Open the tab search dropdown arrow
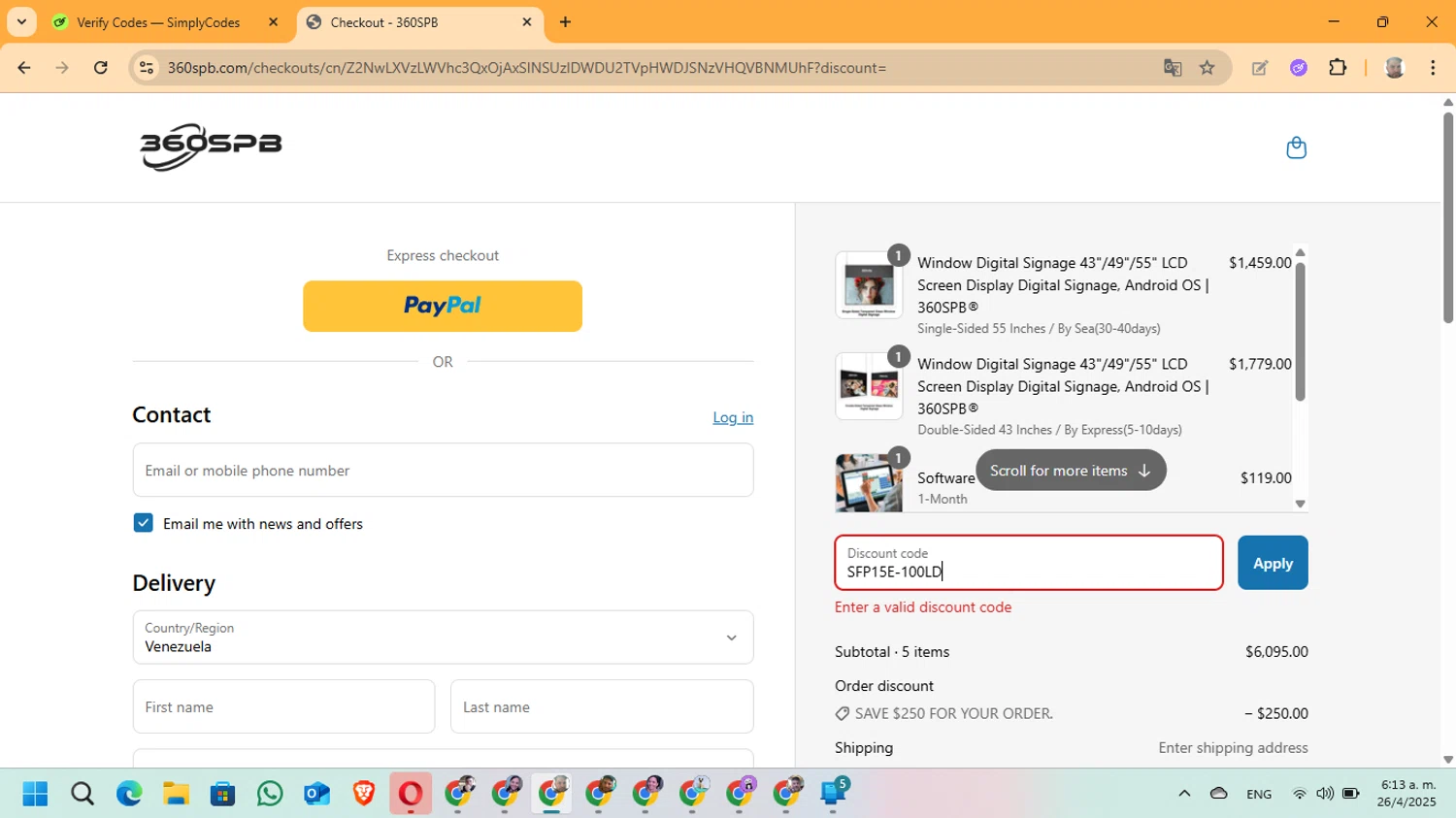The height and width of the screenshot is (818, 1456). pos(21,22)
